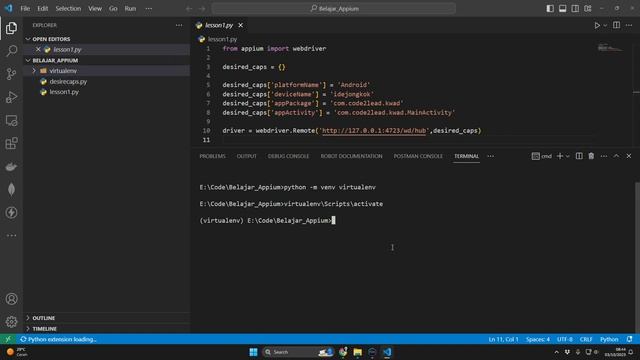
Task: Click the Belajar_Appium command center search
Action: pos(334,9)
